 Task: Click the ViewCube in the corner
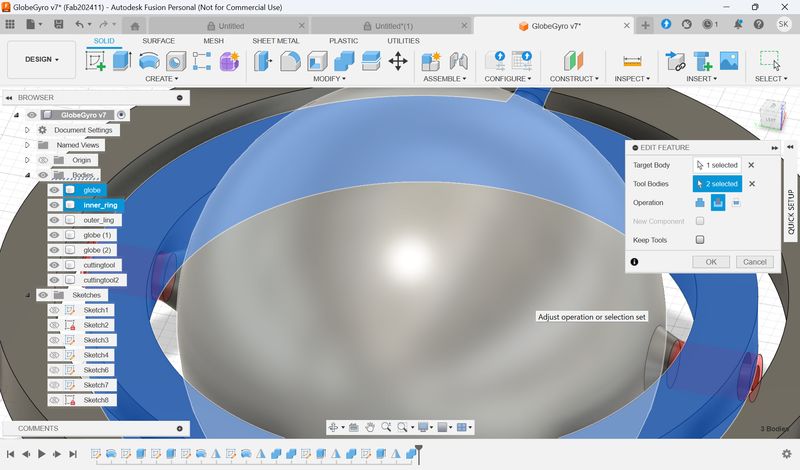tap(770, 114)
